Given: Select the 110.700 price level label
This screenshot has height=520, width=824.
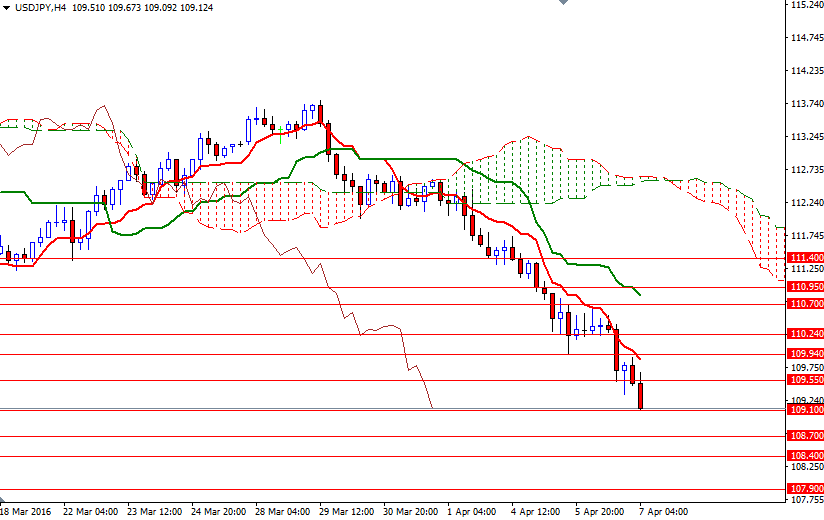Looking at the screenshot, I should 806,304.
